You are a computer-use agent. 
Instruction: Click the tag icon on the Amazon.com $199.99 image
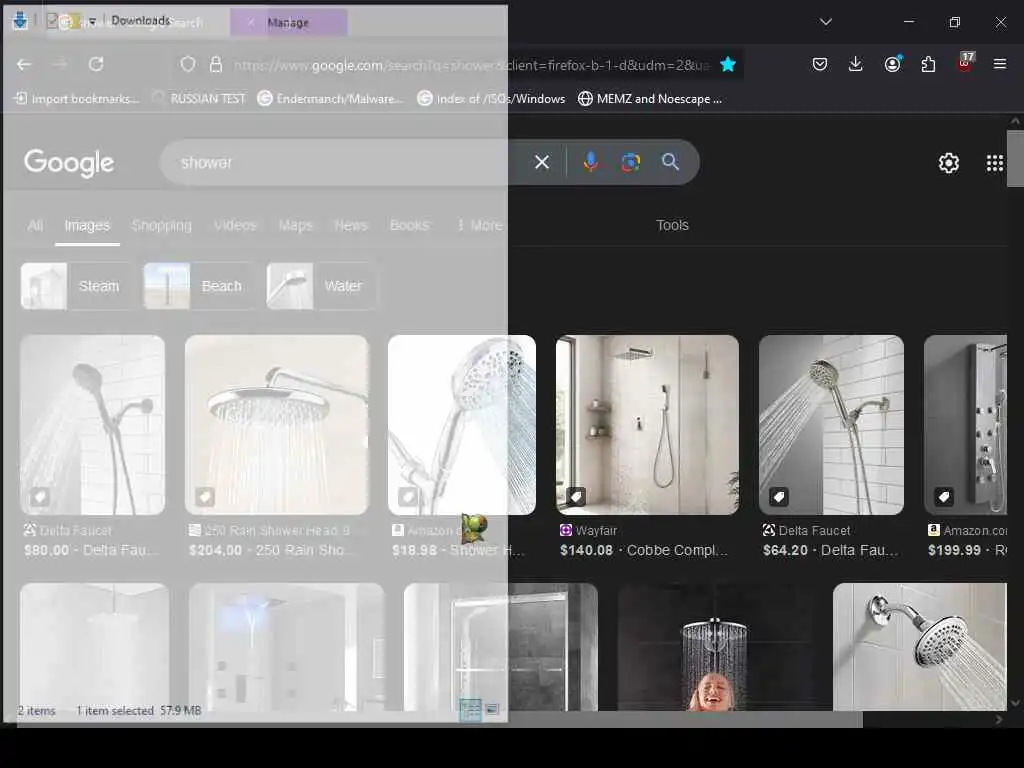[944, 497]
